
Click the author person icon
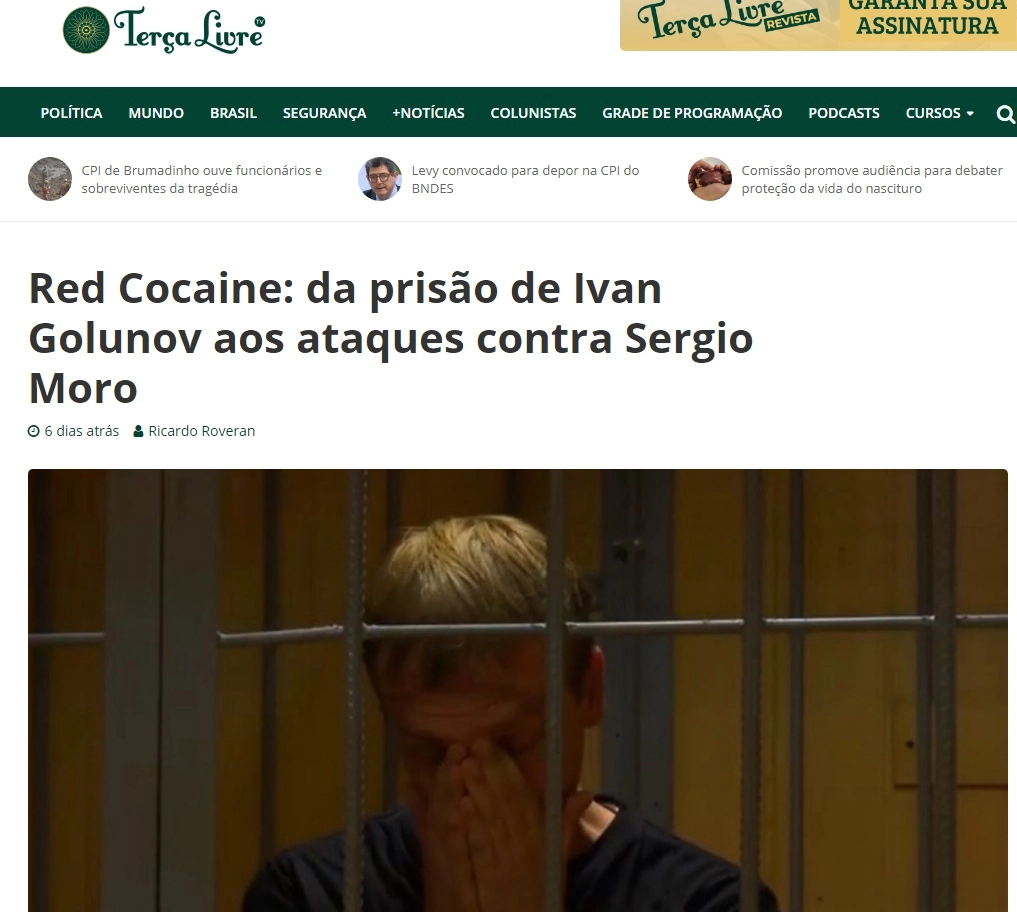138,431
